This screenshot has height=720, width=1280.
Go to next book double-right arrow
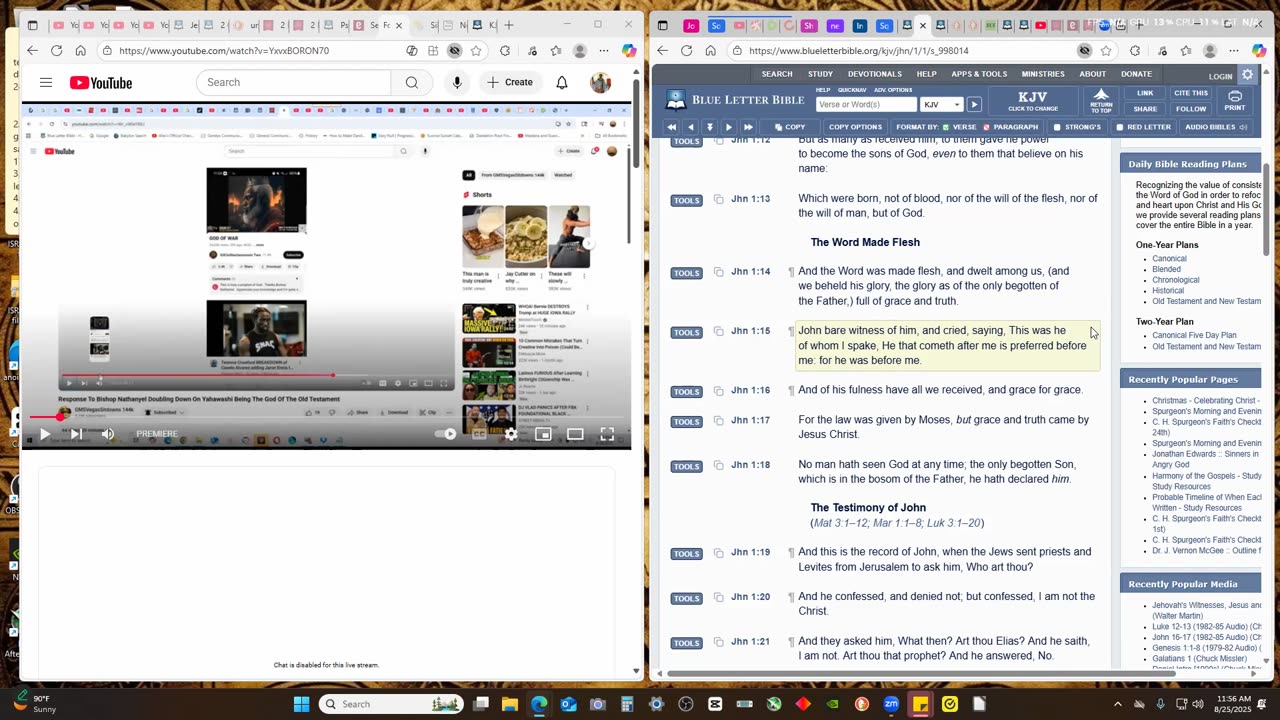point(748,127)
